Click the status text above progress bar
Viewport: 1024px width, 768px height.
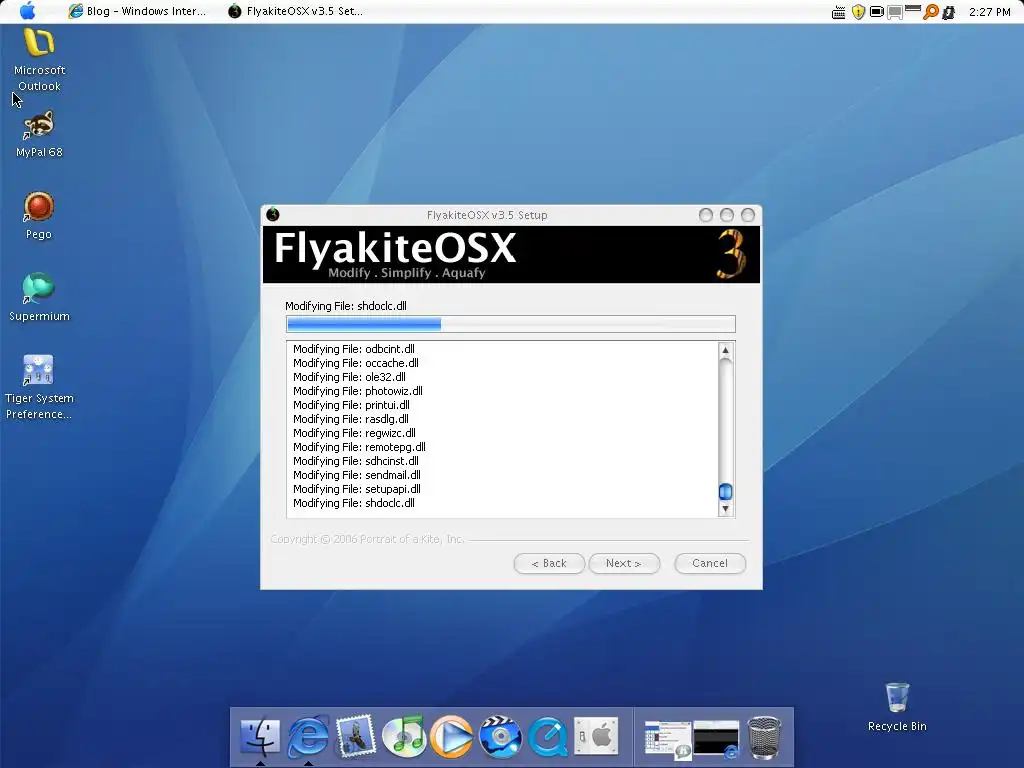(x=346, y=306)
